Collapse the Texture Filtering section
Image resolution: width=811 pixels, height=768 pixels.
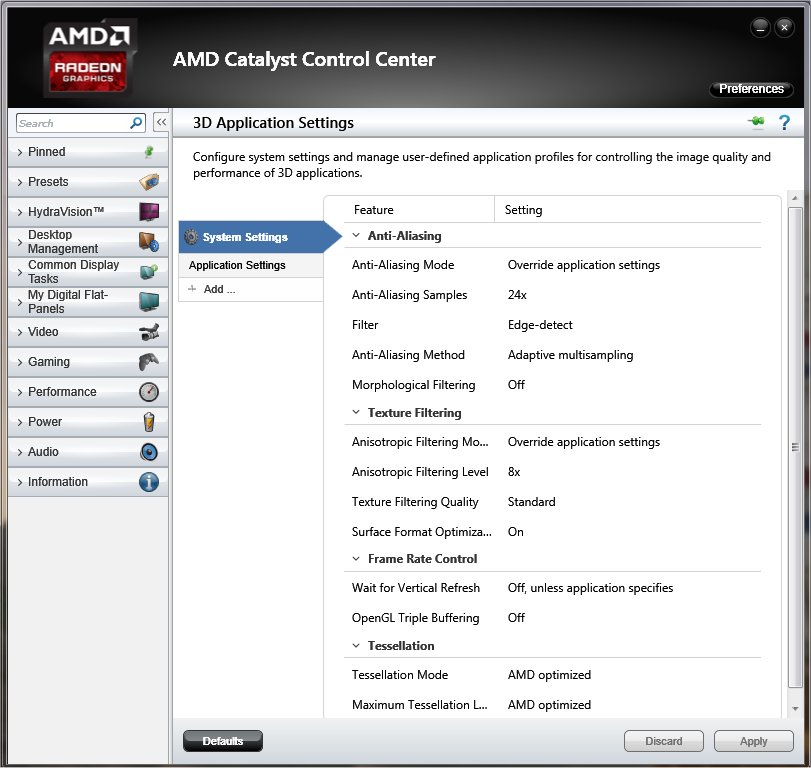[356, 412]
